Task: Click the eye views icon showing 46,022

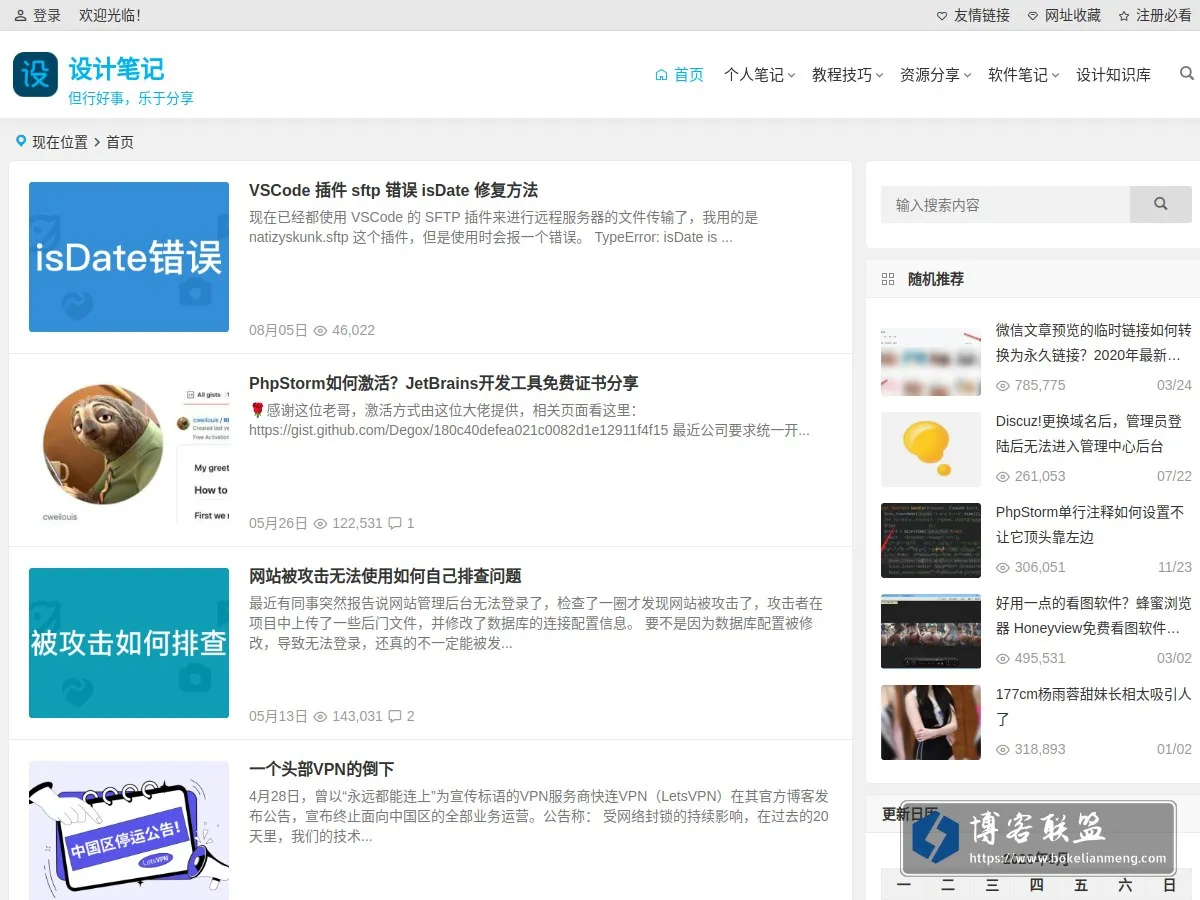Action: pyautogui.click(x=321, y=330)
